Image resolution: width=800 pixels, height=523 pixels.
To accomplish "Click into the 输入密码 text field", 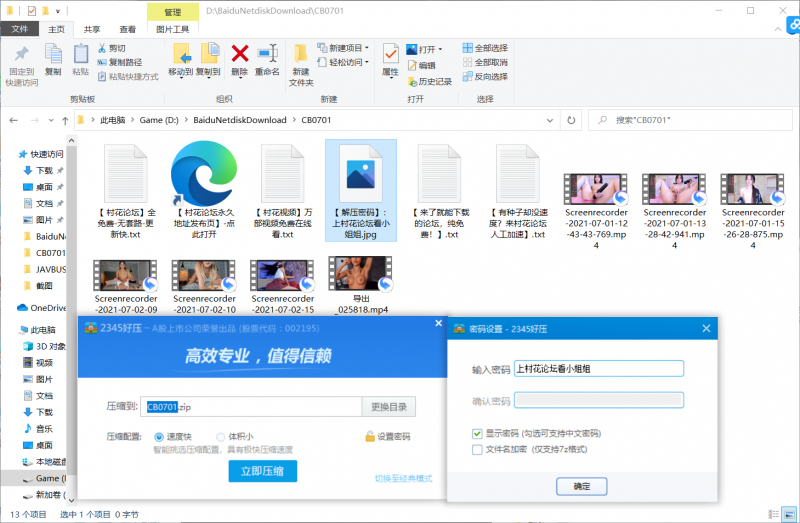I will 598,368.
